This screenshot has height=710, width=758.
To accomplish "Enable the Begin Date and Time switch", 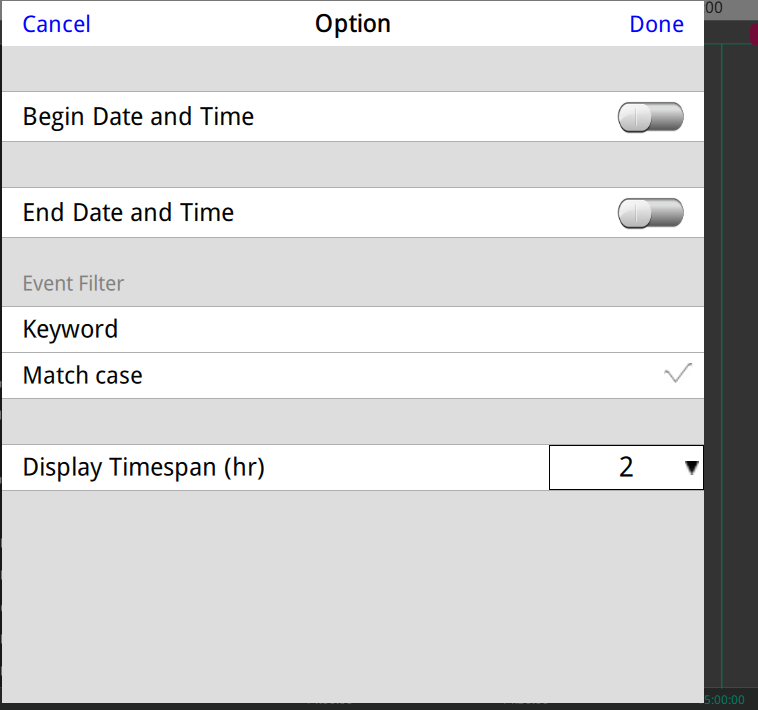I will (x=650, y=117).
